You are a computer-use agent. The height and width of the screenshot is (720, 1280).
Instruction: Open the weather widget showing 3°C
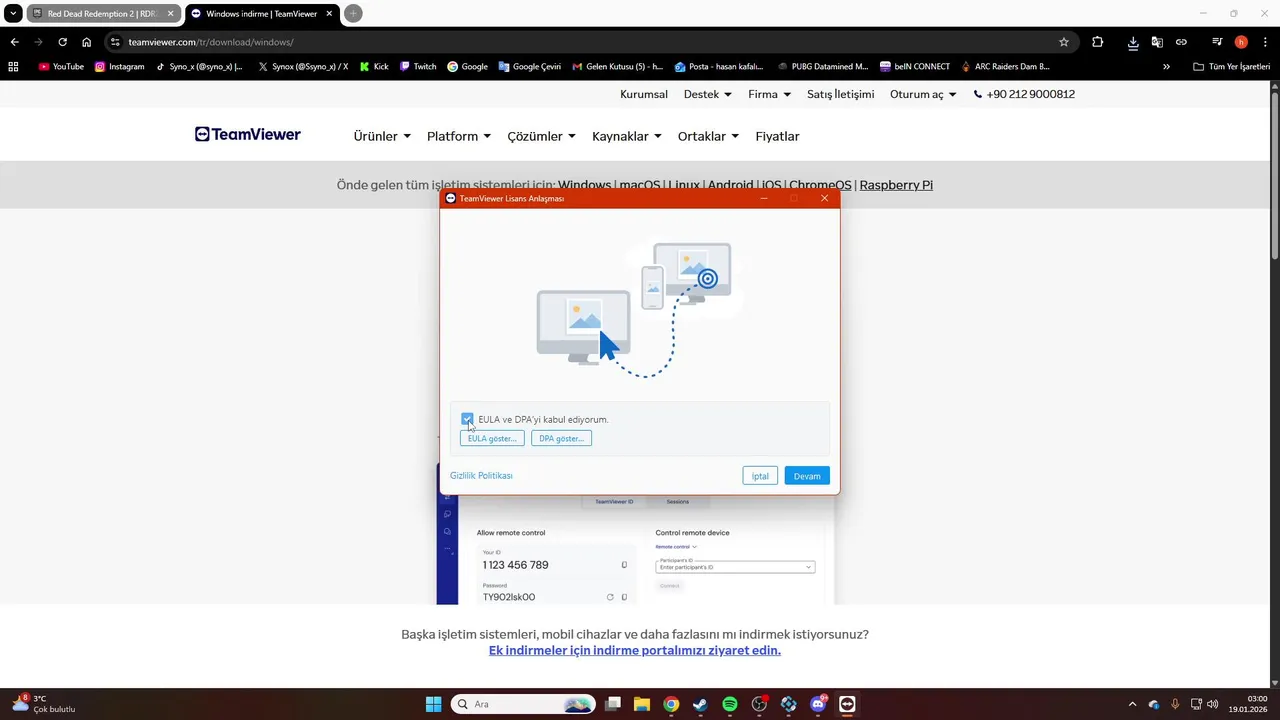[x=43, y=704]
